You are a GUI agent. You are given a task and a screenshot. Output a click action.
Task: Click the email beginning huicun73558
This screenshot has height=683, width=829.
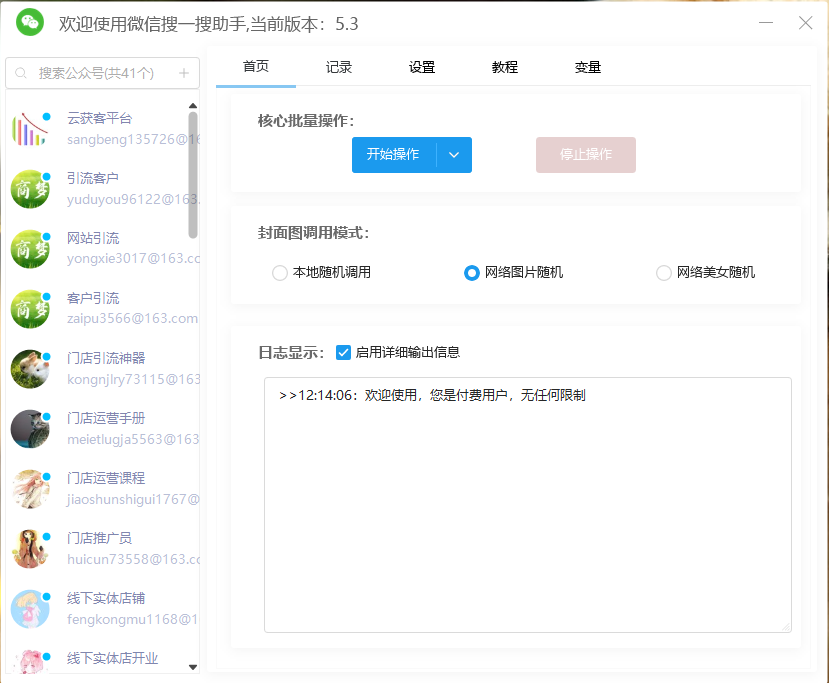click(x=133, y=559)
